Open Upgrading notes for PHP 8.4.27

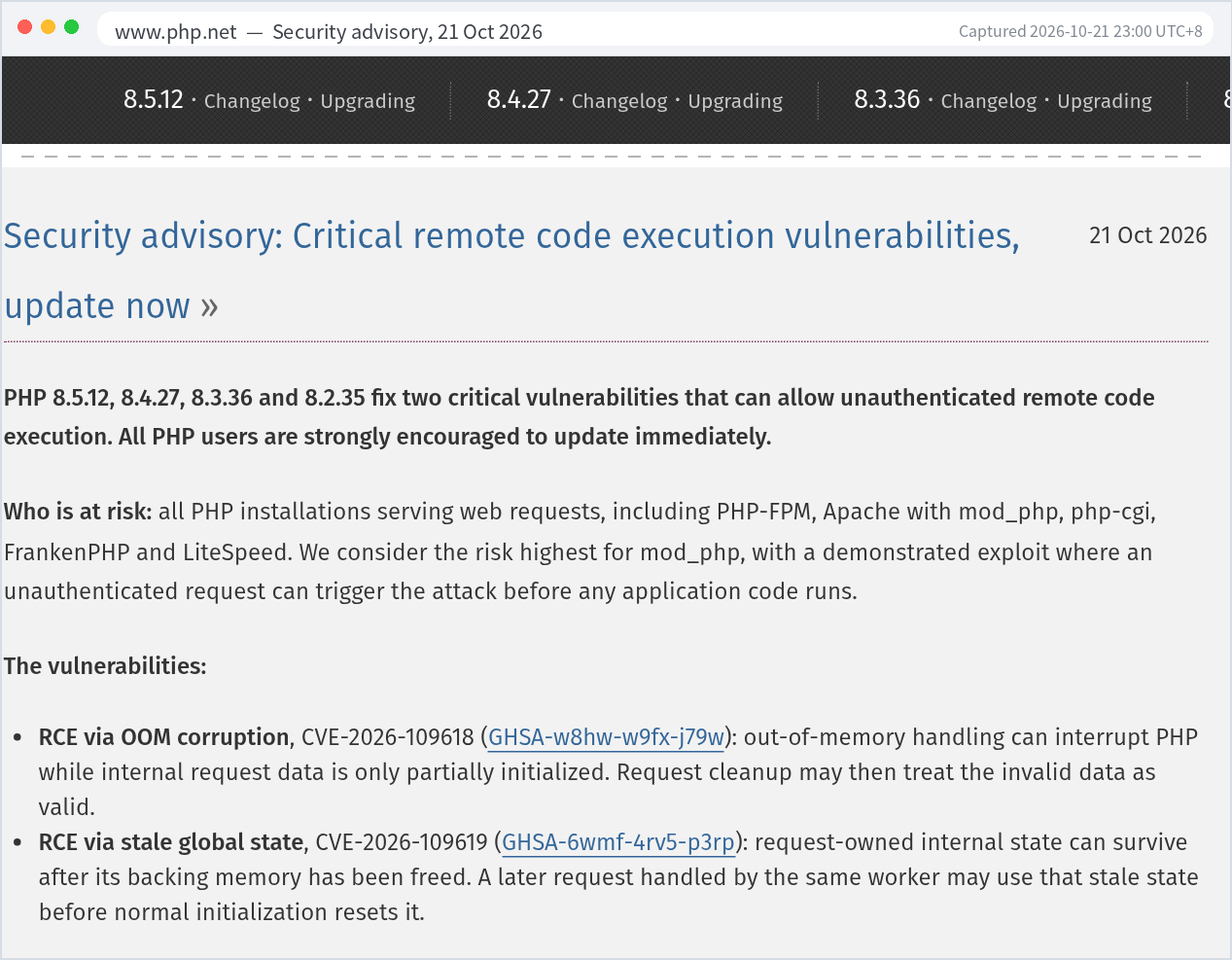[x=735, y=101]
